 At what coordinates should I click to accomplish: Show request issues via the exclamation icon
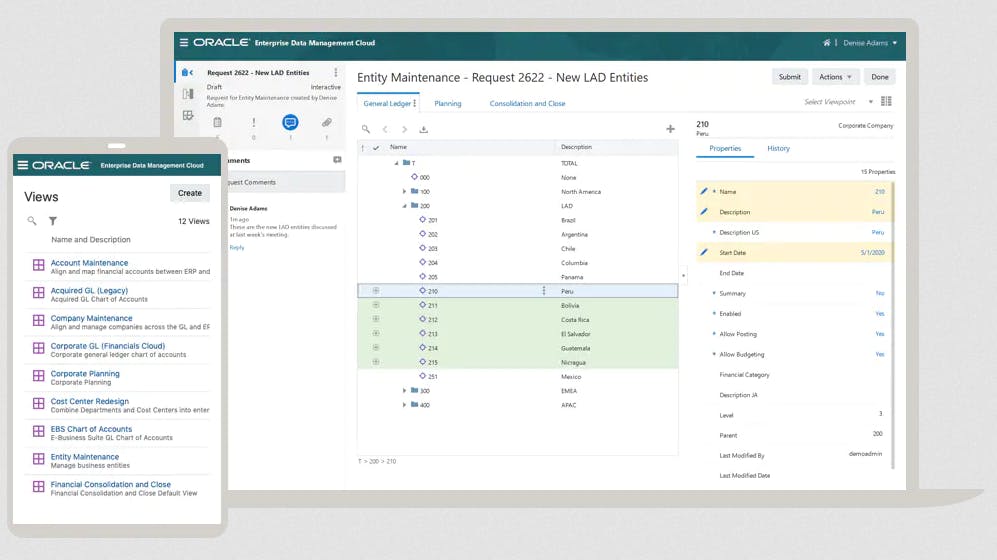click(254, 123)
